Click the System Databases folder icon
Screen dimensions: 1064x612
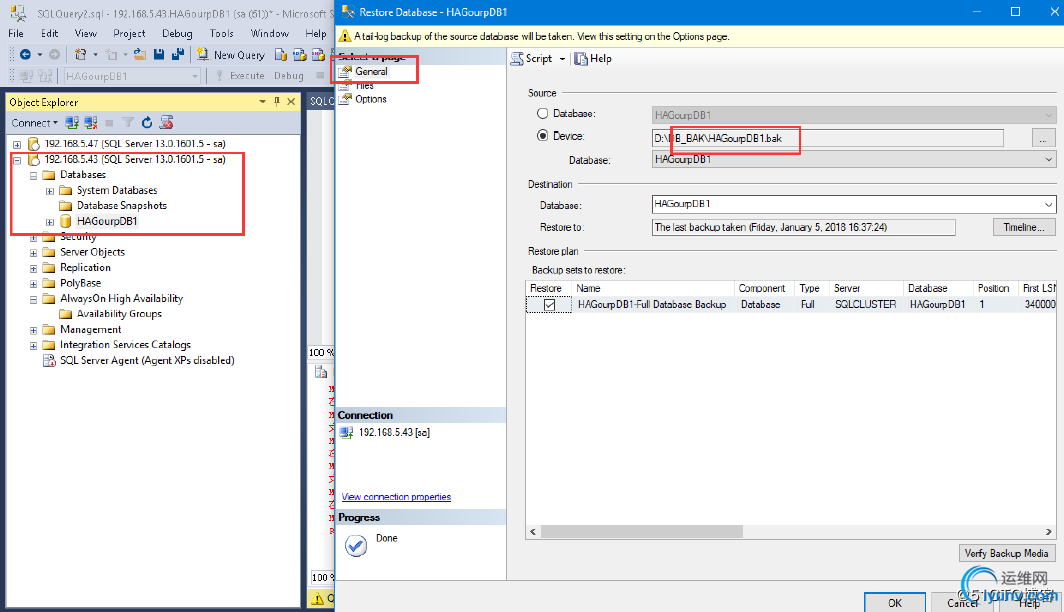[66, 191]
